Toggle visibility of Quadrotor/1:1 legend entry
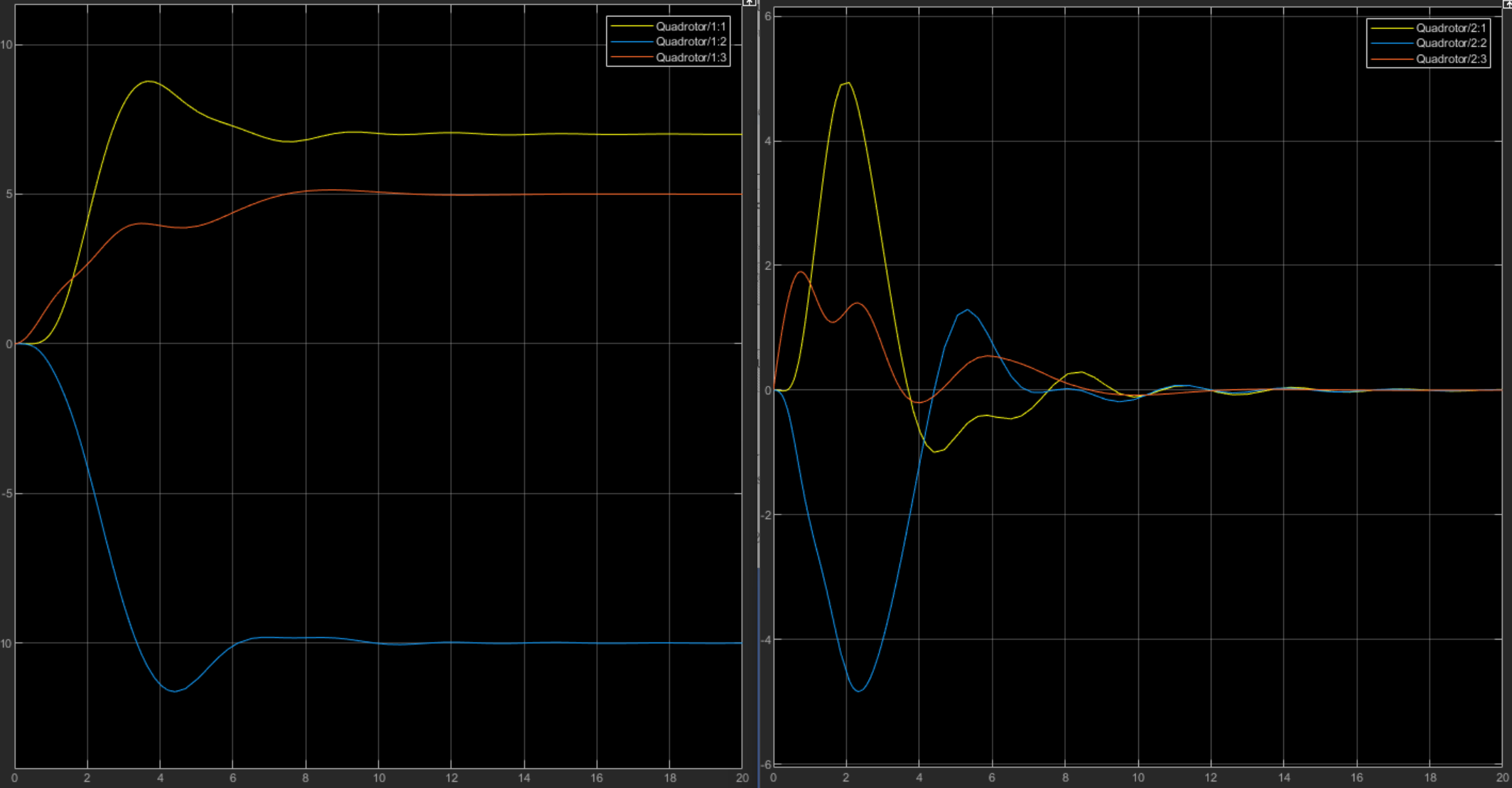This screenshot has height=788, width=1512. (x=690, y=27)
